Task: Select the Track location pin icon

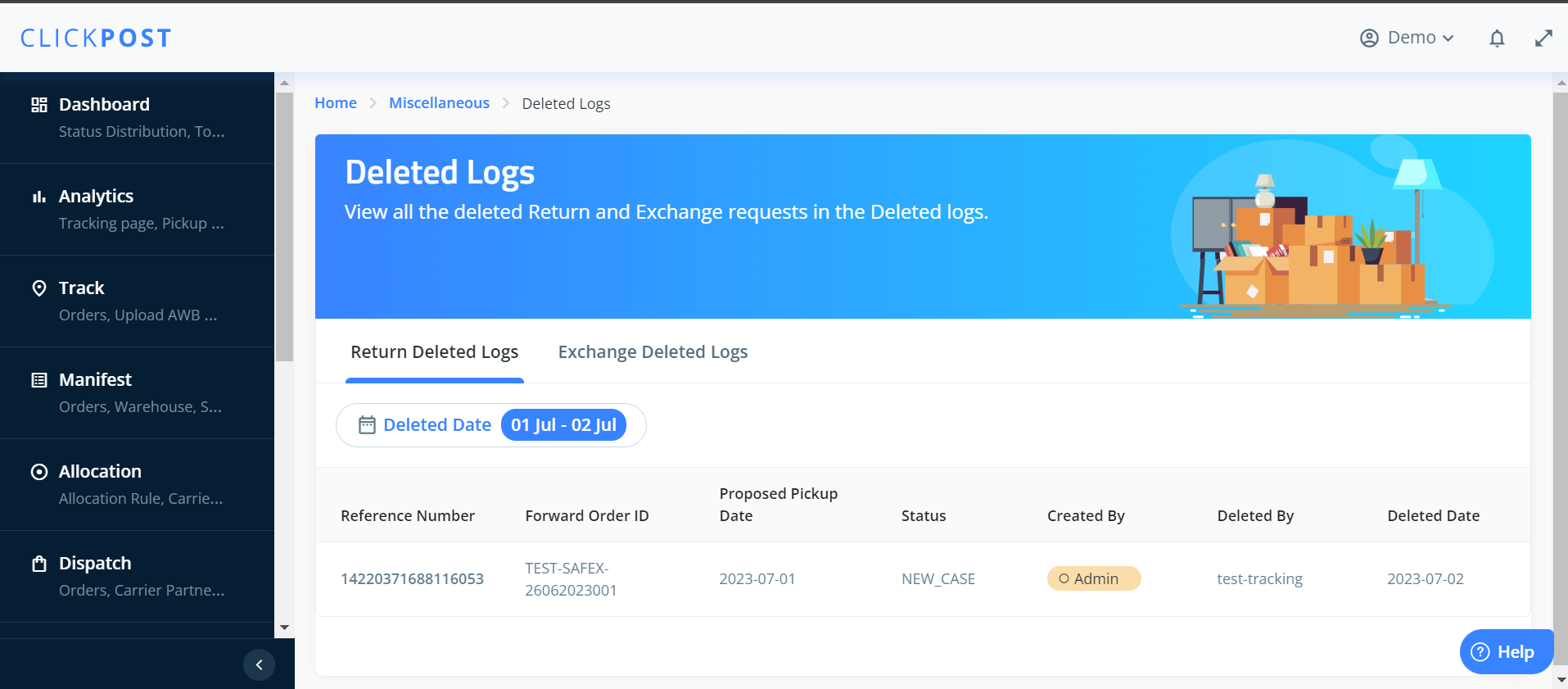Action: 39,288
